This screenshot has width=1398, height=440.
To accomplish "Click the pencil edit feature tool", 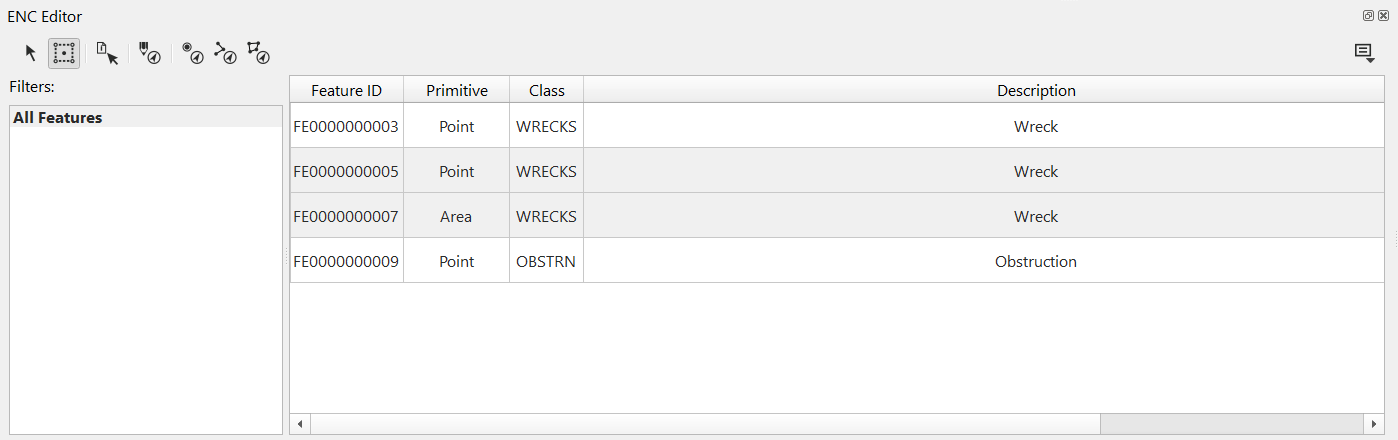I will pyautogui.click(x=149, y=53).
